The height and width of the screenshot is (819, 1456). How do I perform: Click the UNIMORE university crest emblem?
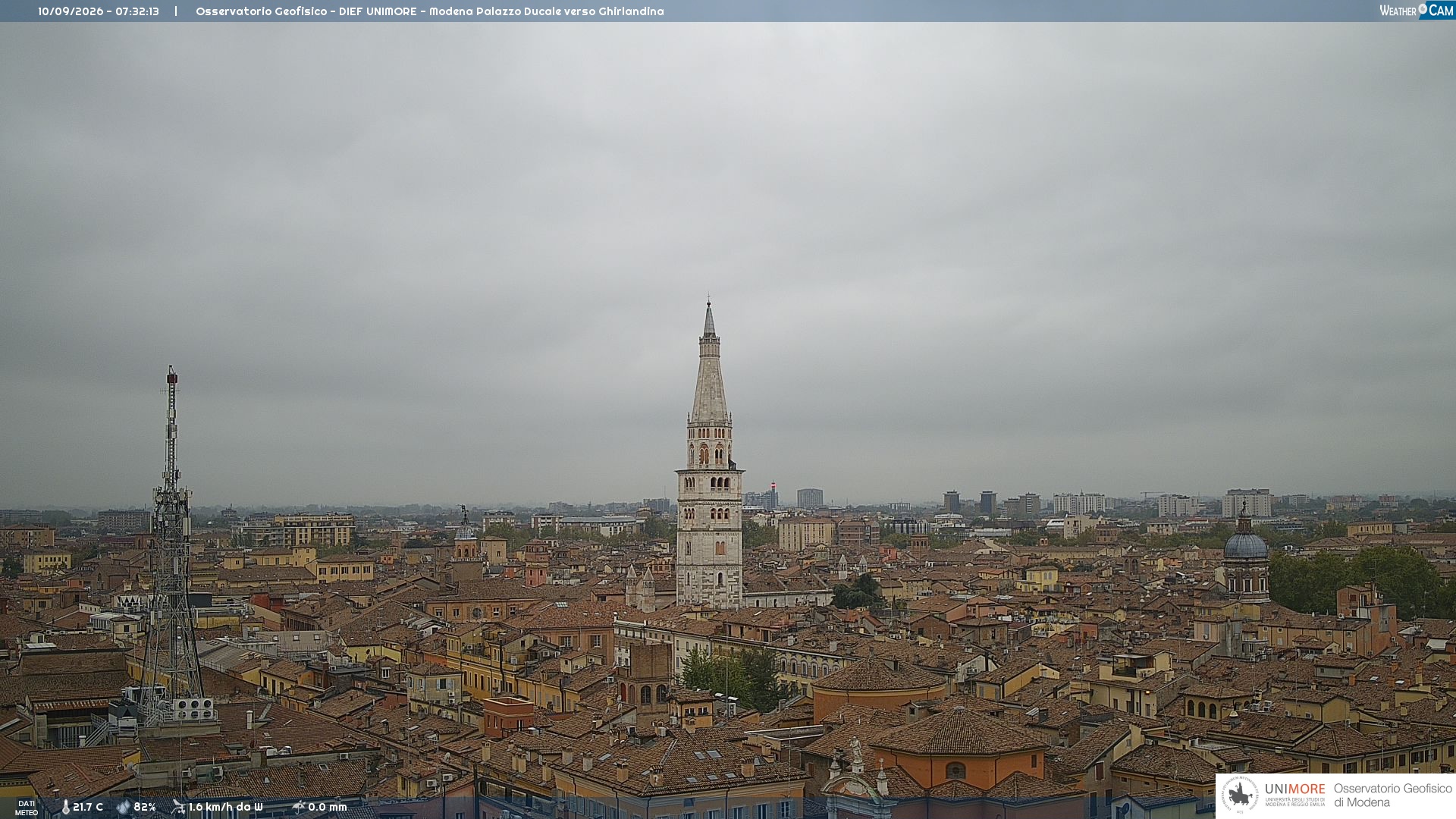coord(1240,795)
